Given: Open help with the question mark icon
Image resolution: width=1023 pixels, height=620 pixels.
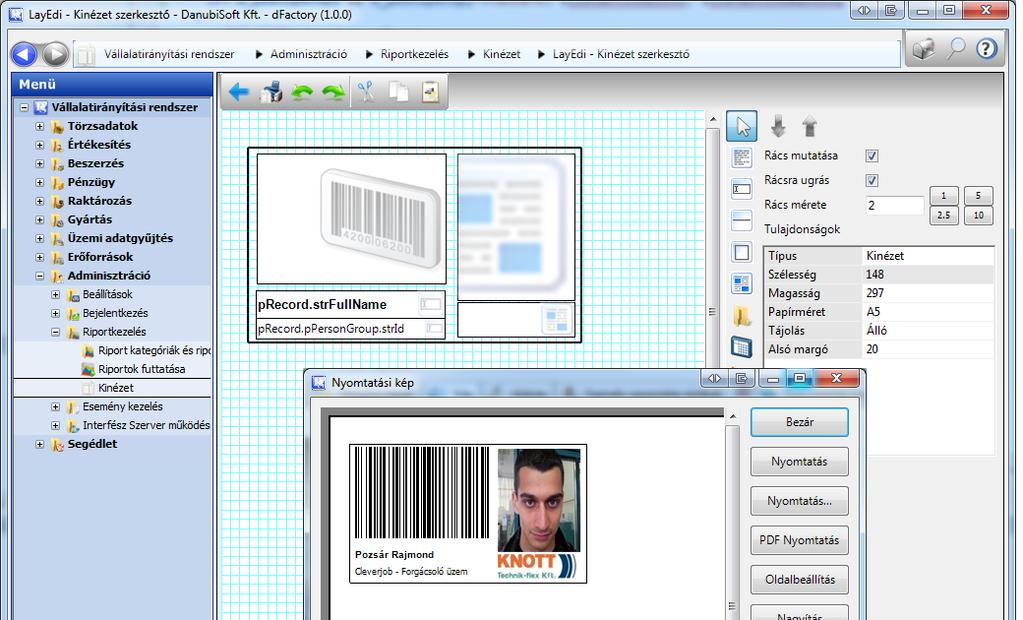Looking at the screenshot, I should click(x=986, y=49).
